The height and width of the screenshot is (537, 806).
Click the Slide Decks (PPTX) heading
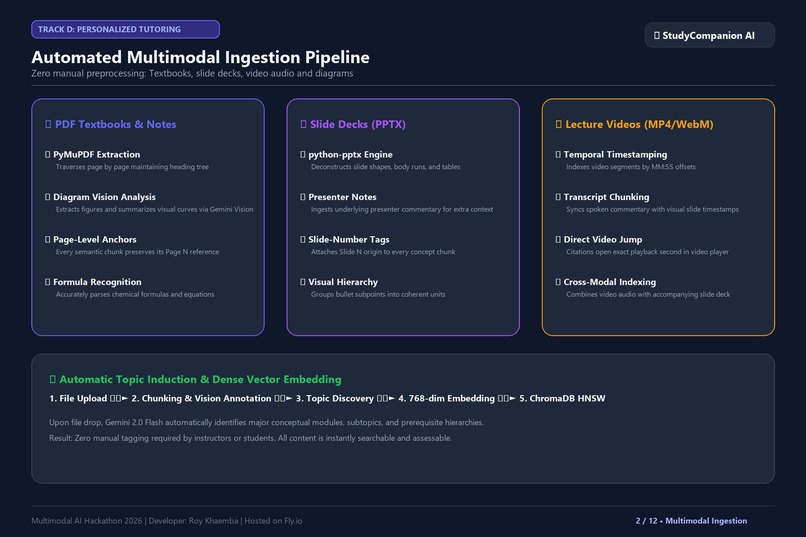coord(358,124)
